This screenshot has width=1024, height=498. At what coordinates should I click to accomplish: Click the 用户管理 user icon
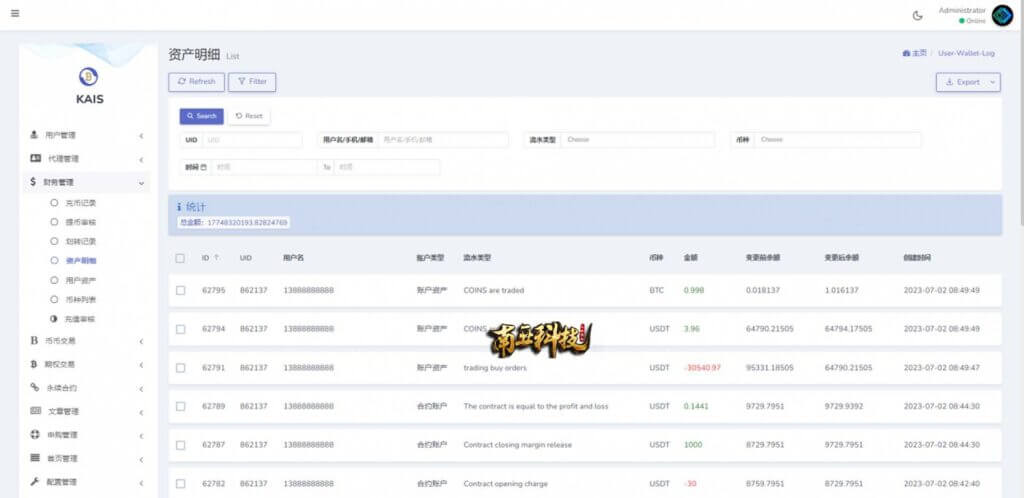pyautogui.click(x=35, y=134)
